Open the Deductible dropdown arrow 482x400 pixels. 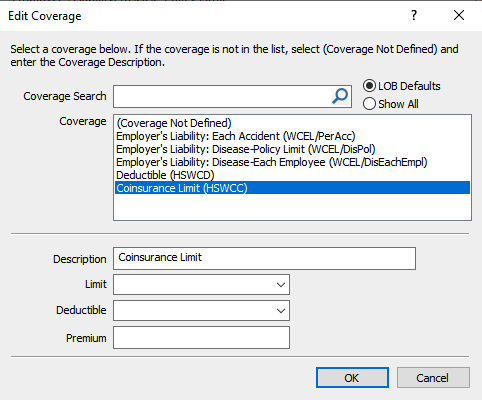point(281,311)
